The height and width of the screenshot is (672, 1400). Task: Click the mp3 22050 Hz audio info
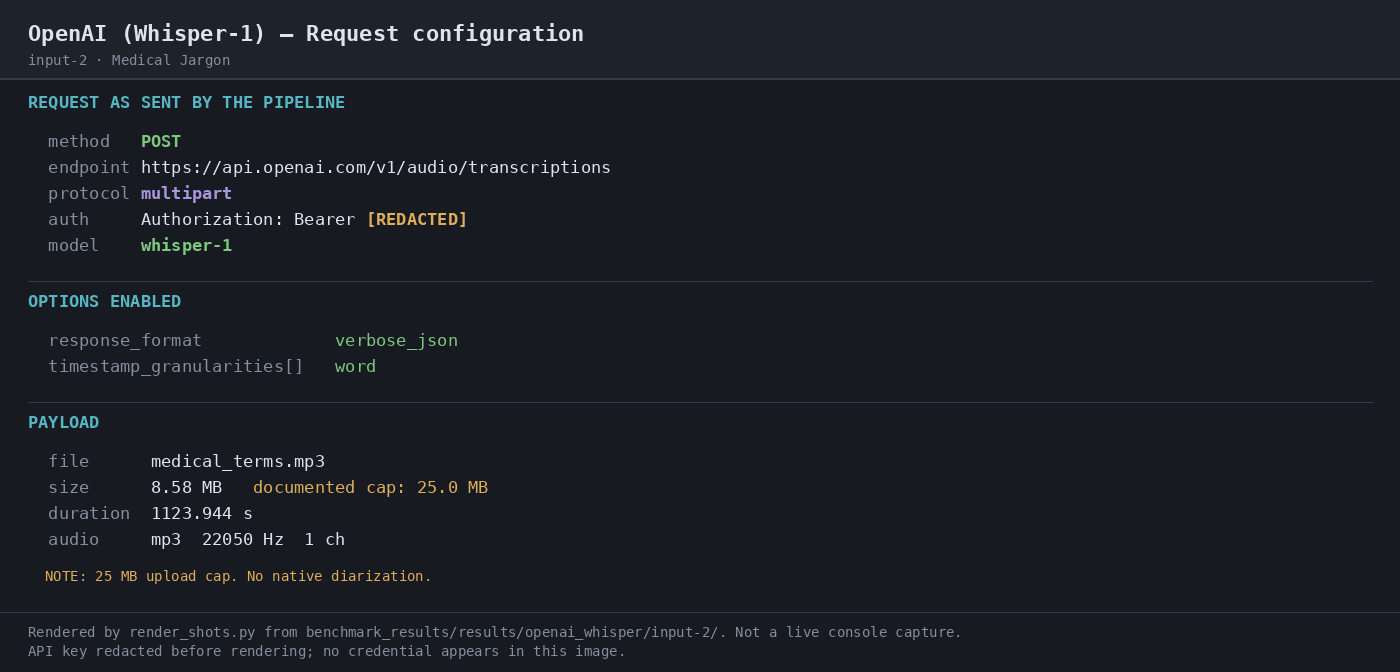(248, 539)
